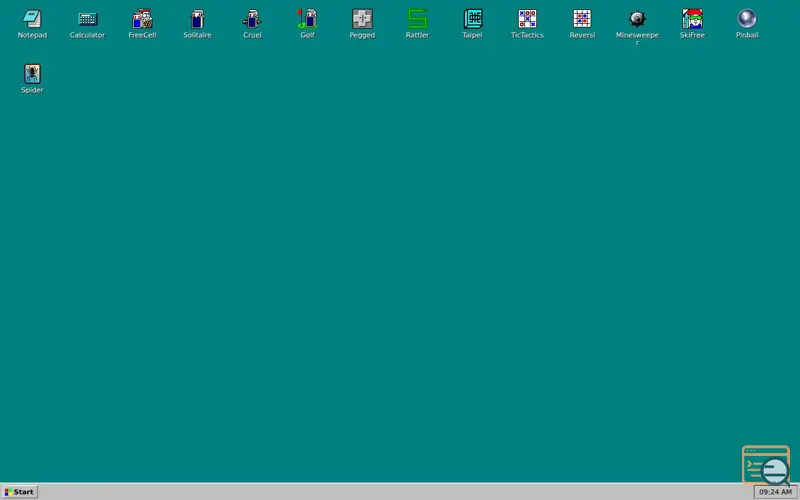Screen dimensions: 800x500
Task: Select the green Rattler snake icon
Action: pos(417,19)
